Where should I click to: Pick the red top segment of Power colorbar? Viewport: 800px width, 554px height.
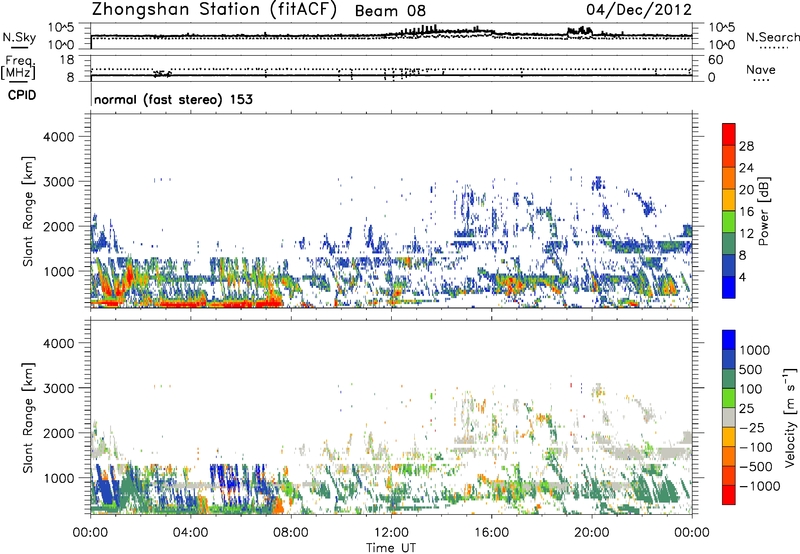(x=729, y=134)
